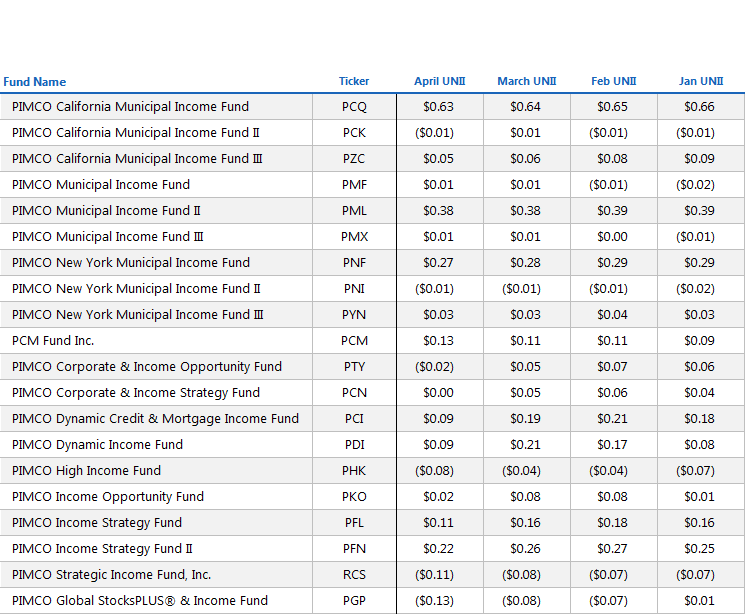Image resolution: width=746 pixels, height=615 pixels.
Task: Click the PNF ticker cell
Action: click(354, 263)
